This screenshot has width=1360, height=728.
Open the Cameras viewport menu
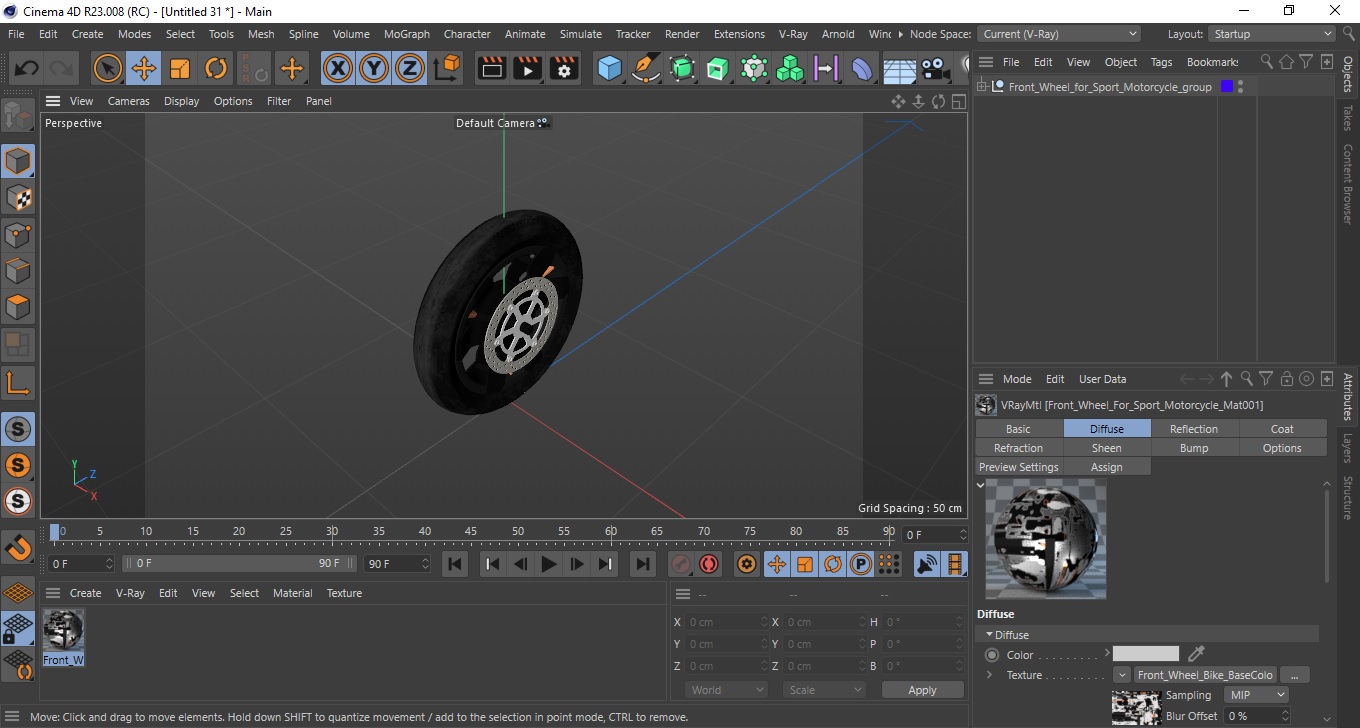(x=129, y=101)
